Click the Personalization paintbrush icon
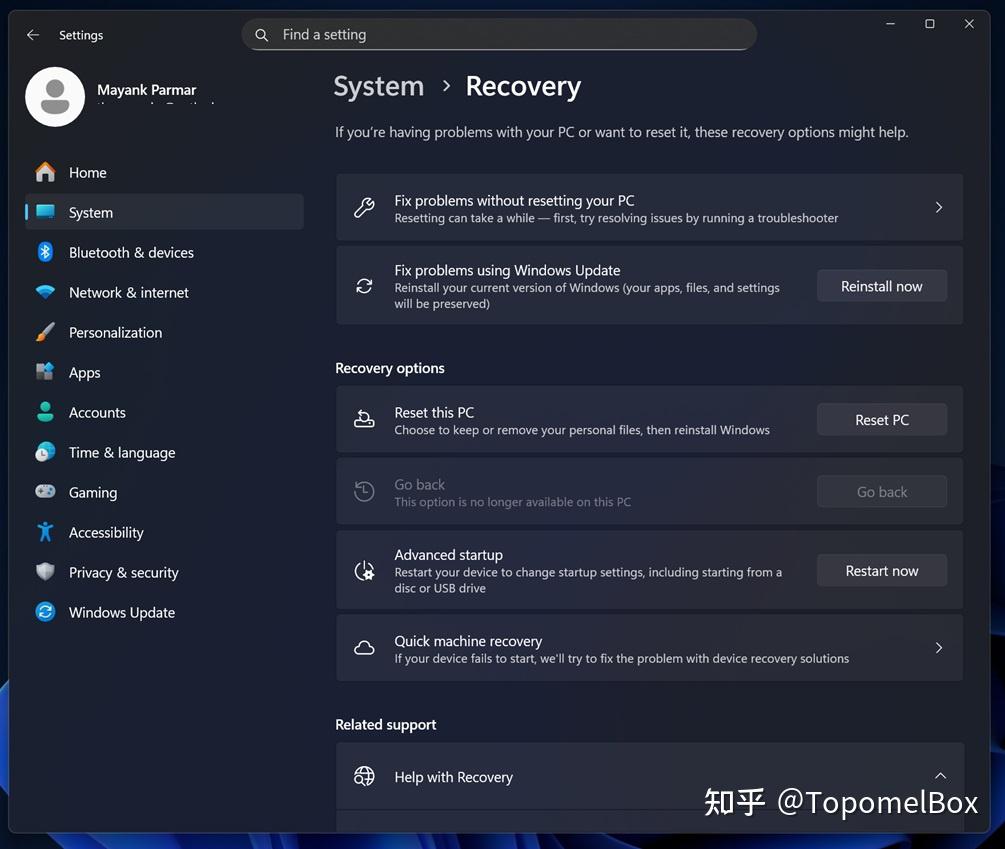The image size is (1005, 849). 45,333
